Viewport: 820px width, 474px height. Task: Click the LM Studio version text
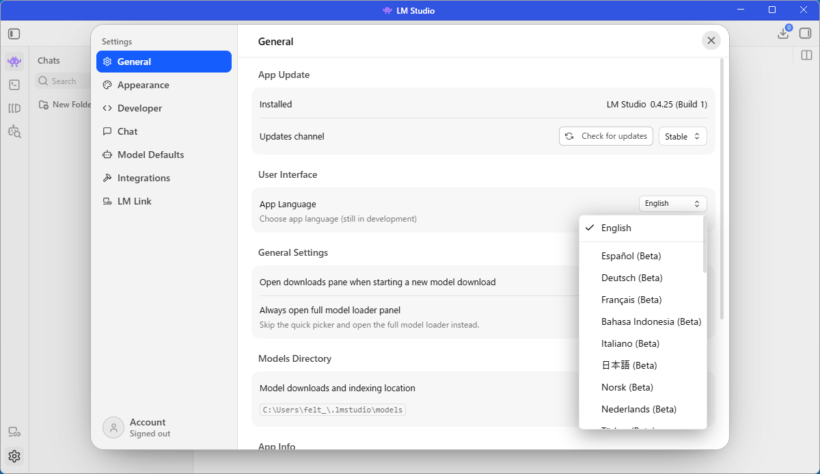point(656,104)
